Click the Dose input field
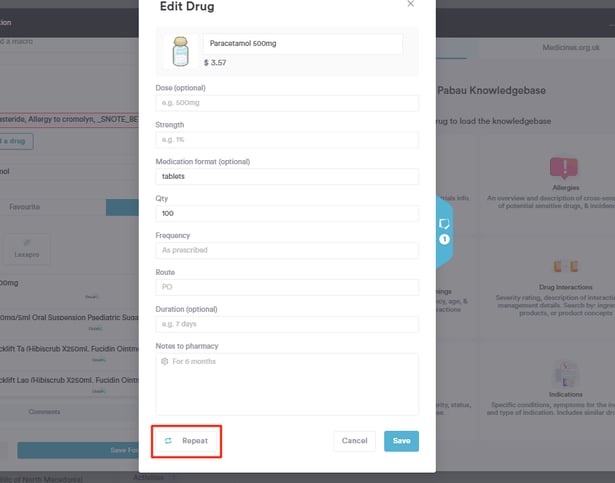The image size is (615, 483). click(287, 103)
